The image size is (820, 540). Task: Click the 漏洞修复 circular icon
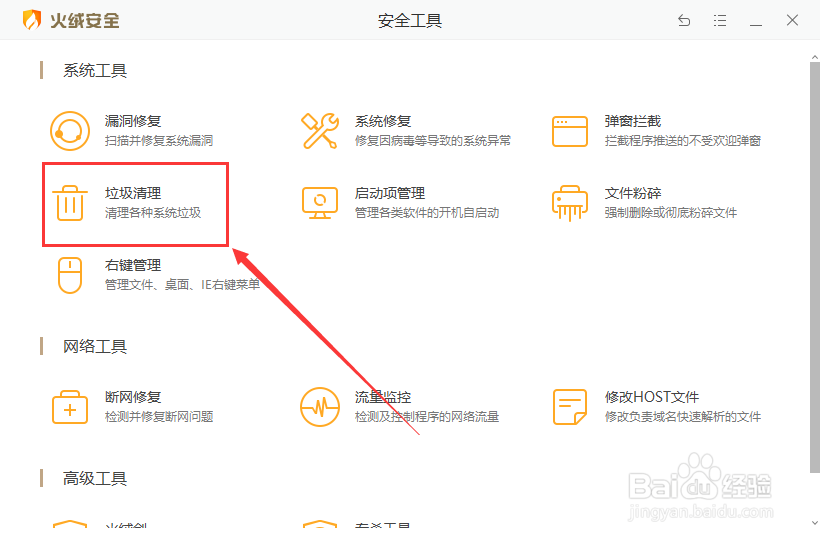point(70,131)
